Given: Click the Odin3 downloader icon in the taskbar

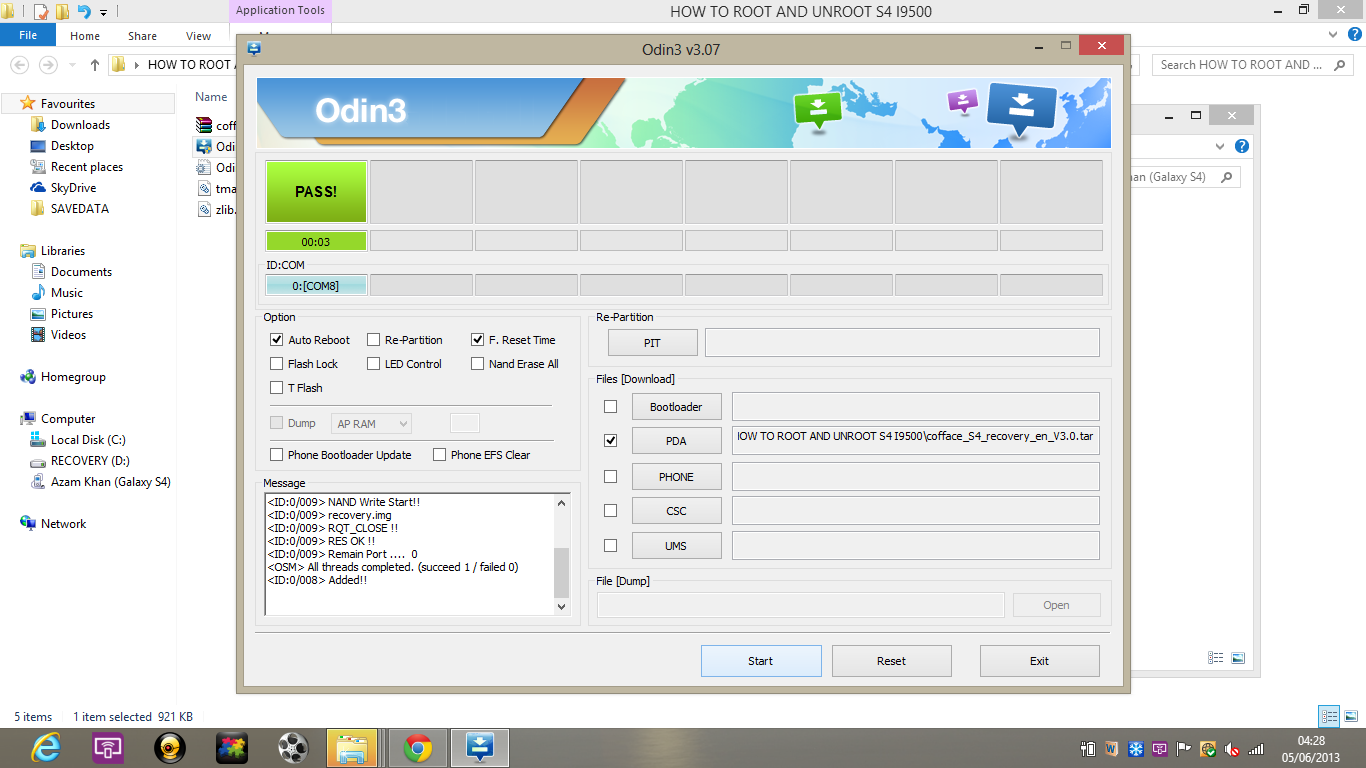Looking at the screenshot, I should 480,747.
